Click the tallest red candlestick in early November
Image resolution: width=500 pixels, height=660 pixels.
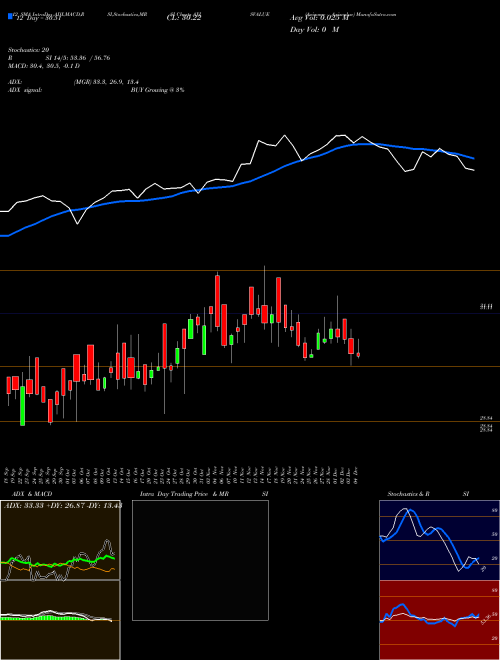pyautogui.click(x=217, y=301)
